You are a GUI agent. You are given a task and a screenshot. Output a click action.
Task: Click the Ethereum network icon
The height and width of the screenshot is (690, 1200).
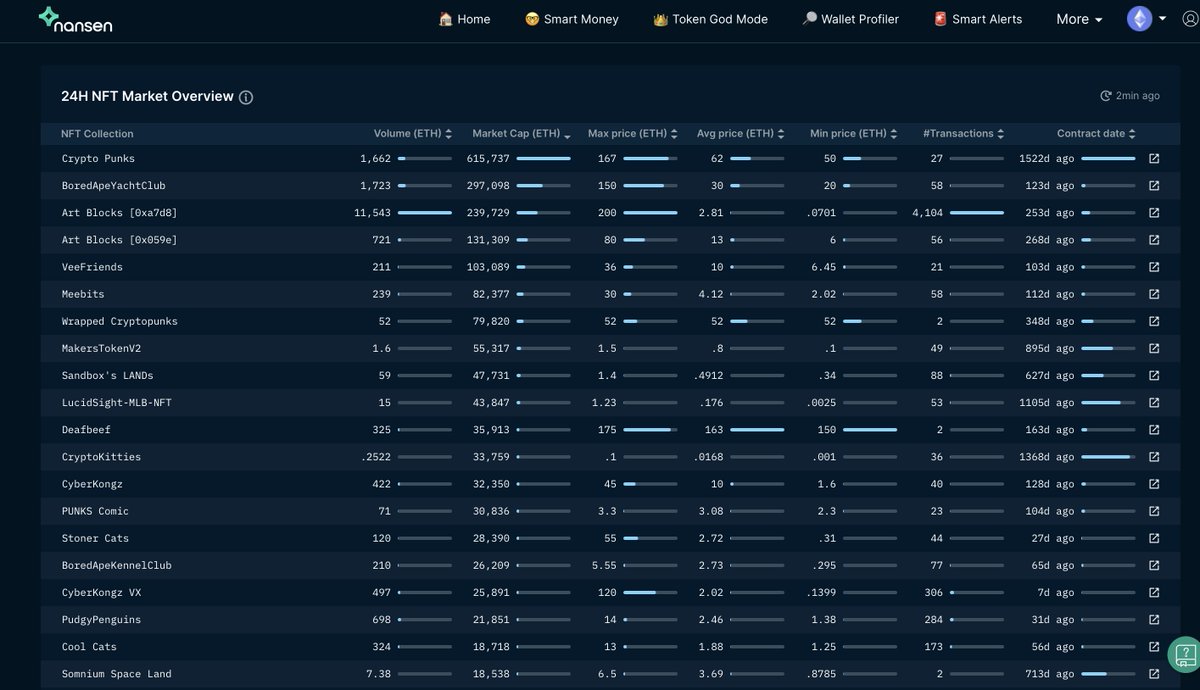click(x=1140, y=19)
